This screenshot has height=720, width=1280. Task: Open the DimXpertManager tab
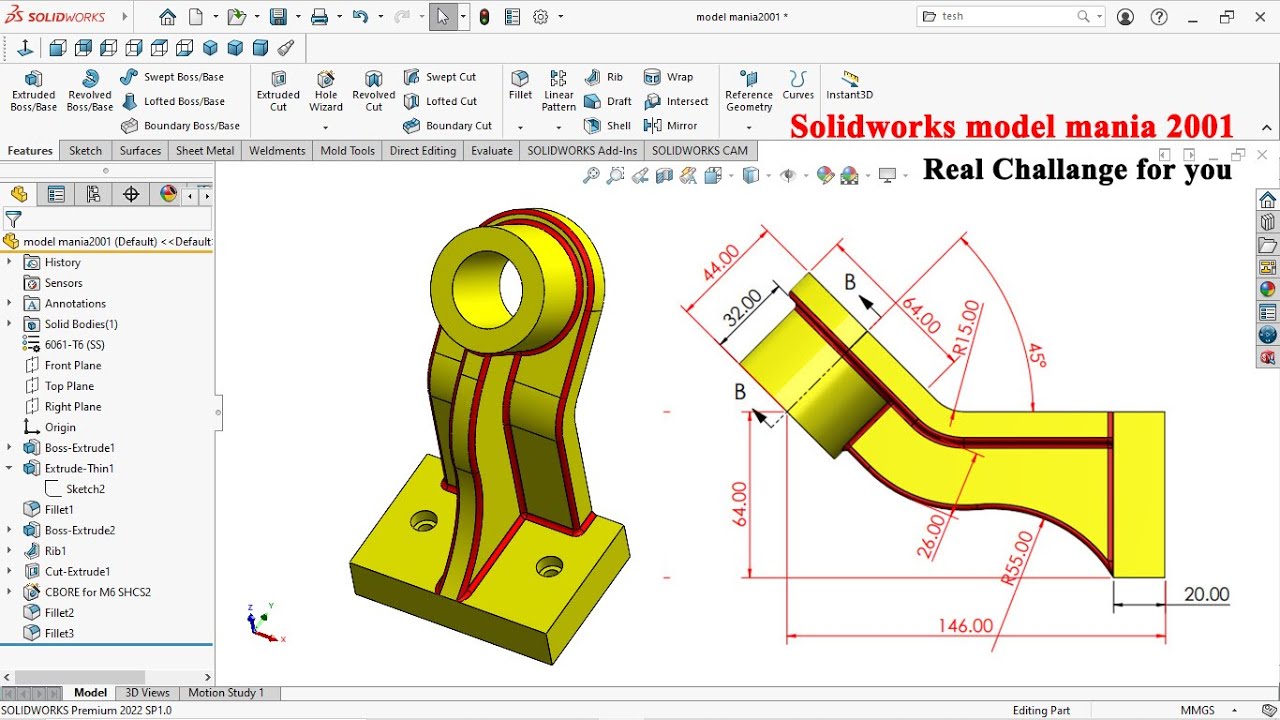click(x=131, y=194)
